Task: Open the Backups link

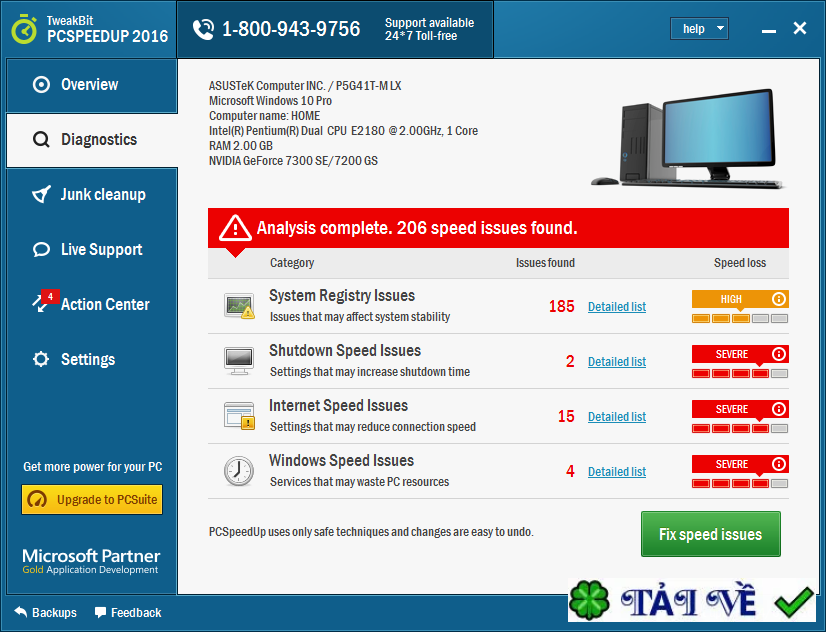Action: [45, 613]
